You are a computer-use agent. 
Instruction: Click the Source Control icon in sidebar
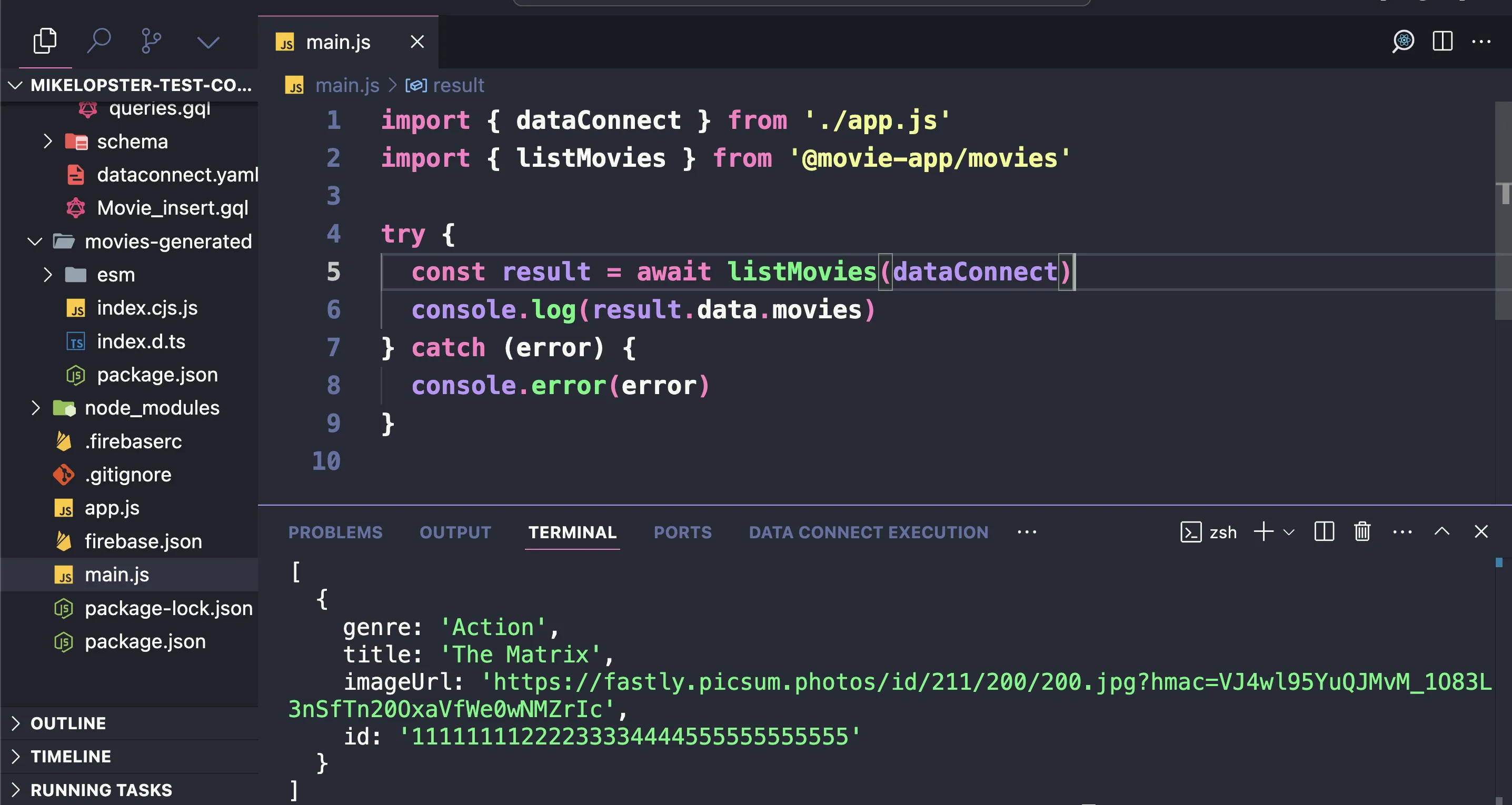(151, 41)
